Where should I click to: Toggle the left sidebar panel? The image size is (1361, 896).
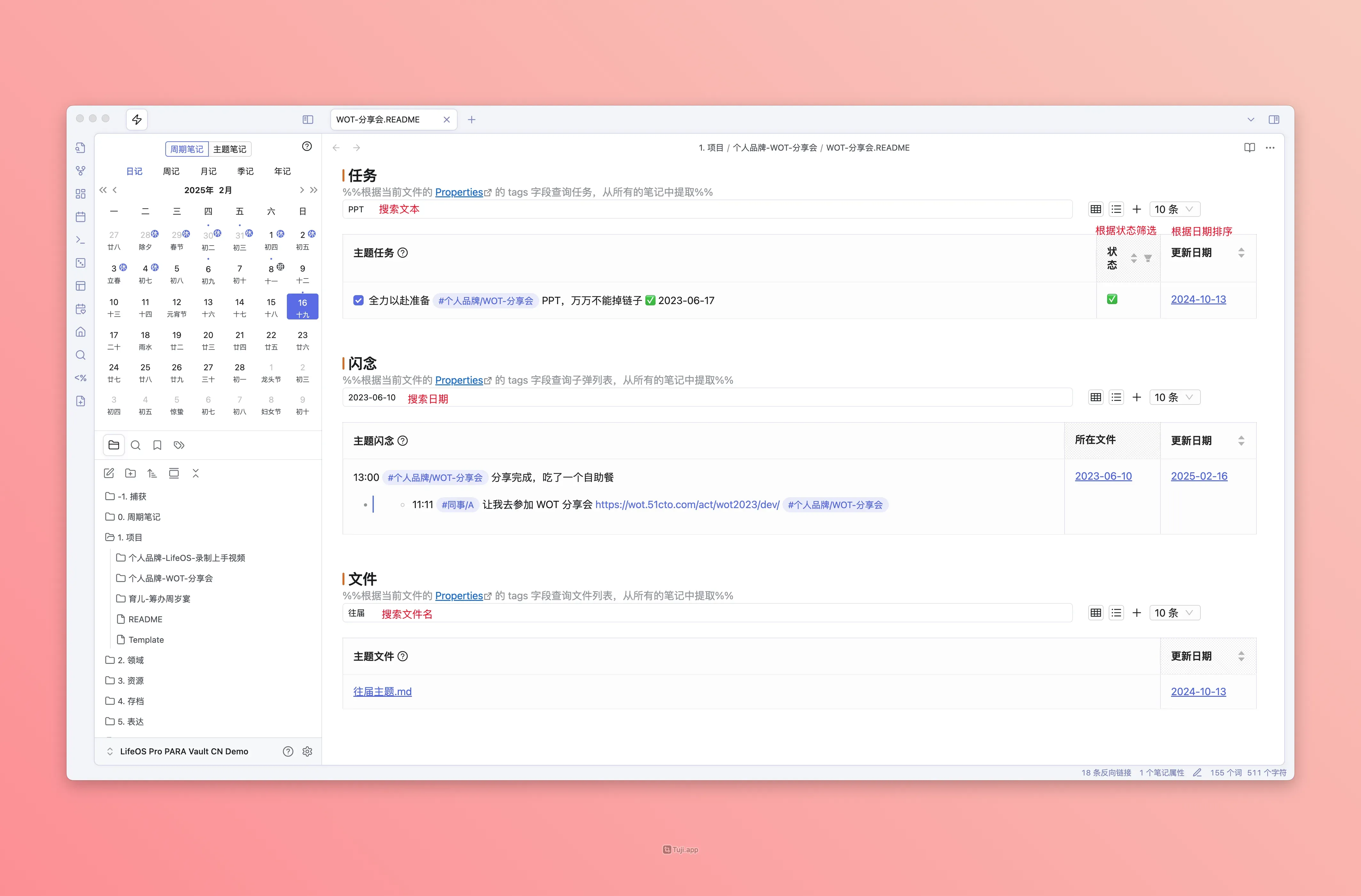(x=308, y=120)
